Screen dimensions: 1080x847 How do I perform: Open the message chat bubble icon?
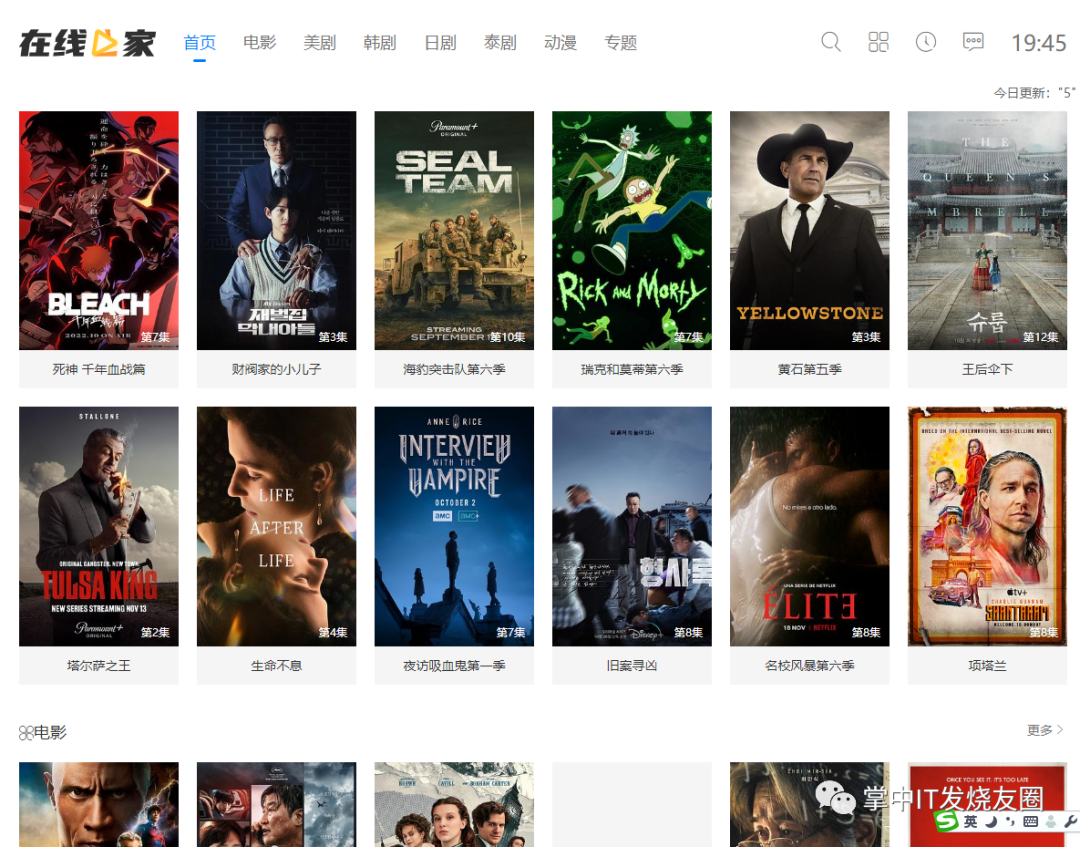click(973, 42)
